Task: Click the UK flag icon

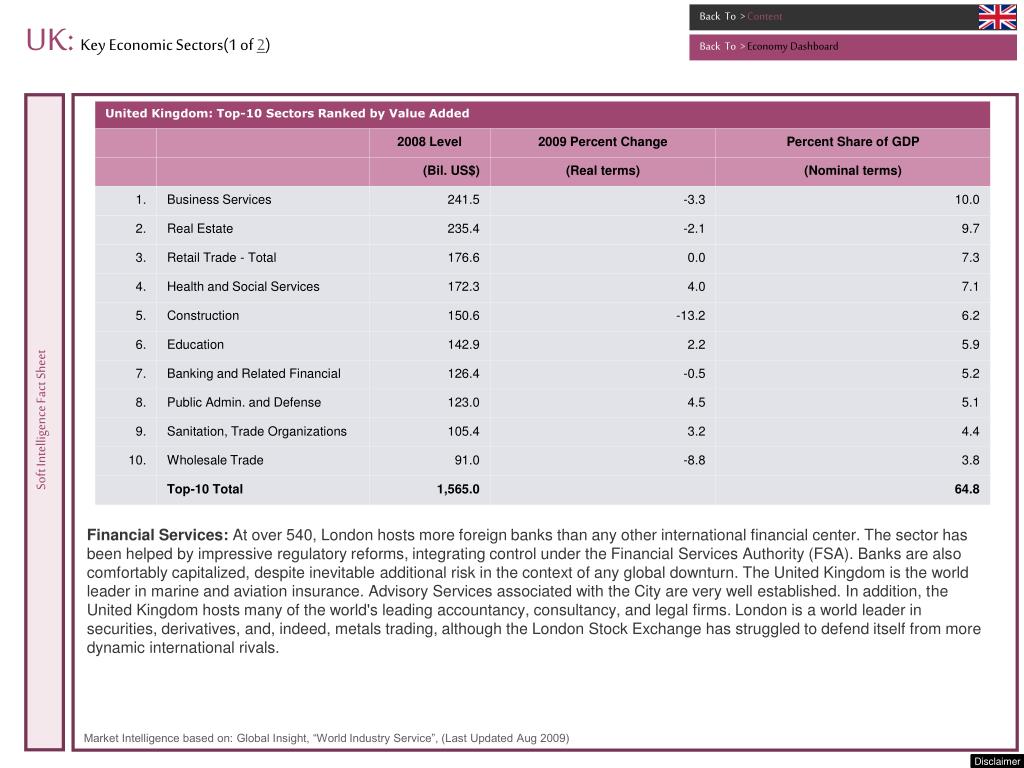Action: (x=997, y=17)
